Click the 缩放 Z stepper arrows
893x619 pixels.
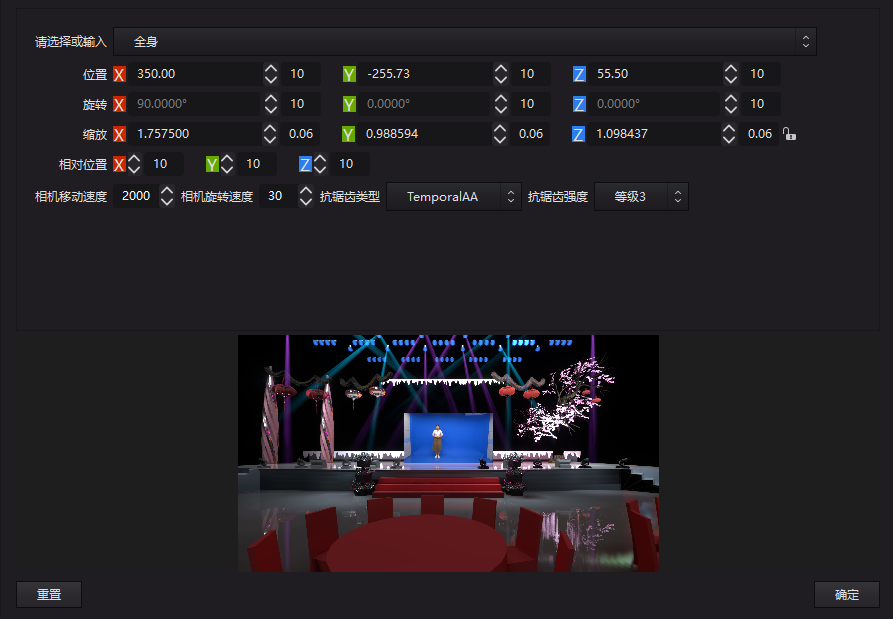[x=729, y=134]
